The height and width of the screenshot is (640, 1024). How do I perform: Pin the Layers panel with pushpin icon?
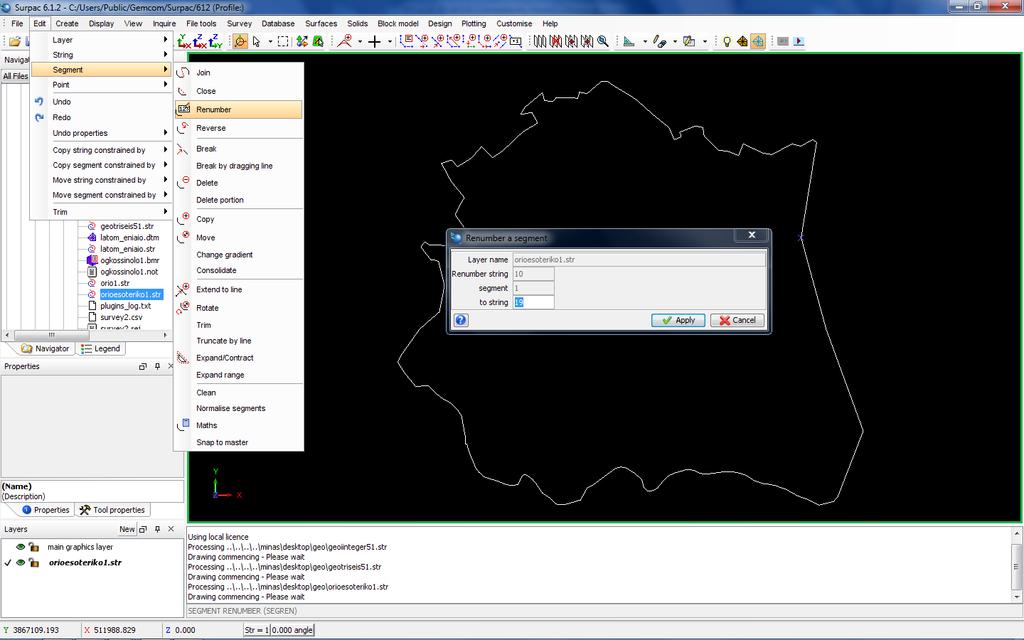tap(157, 529)
